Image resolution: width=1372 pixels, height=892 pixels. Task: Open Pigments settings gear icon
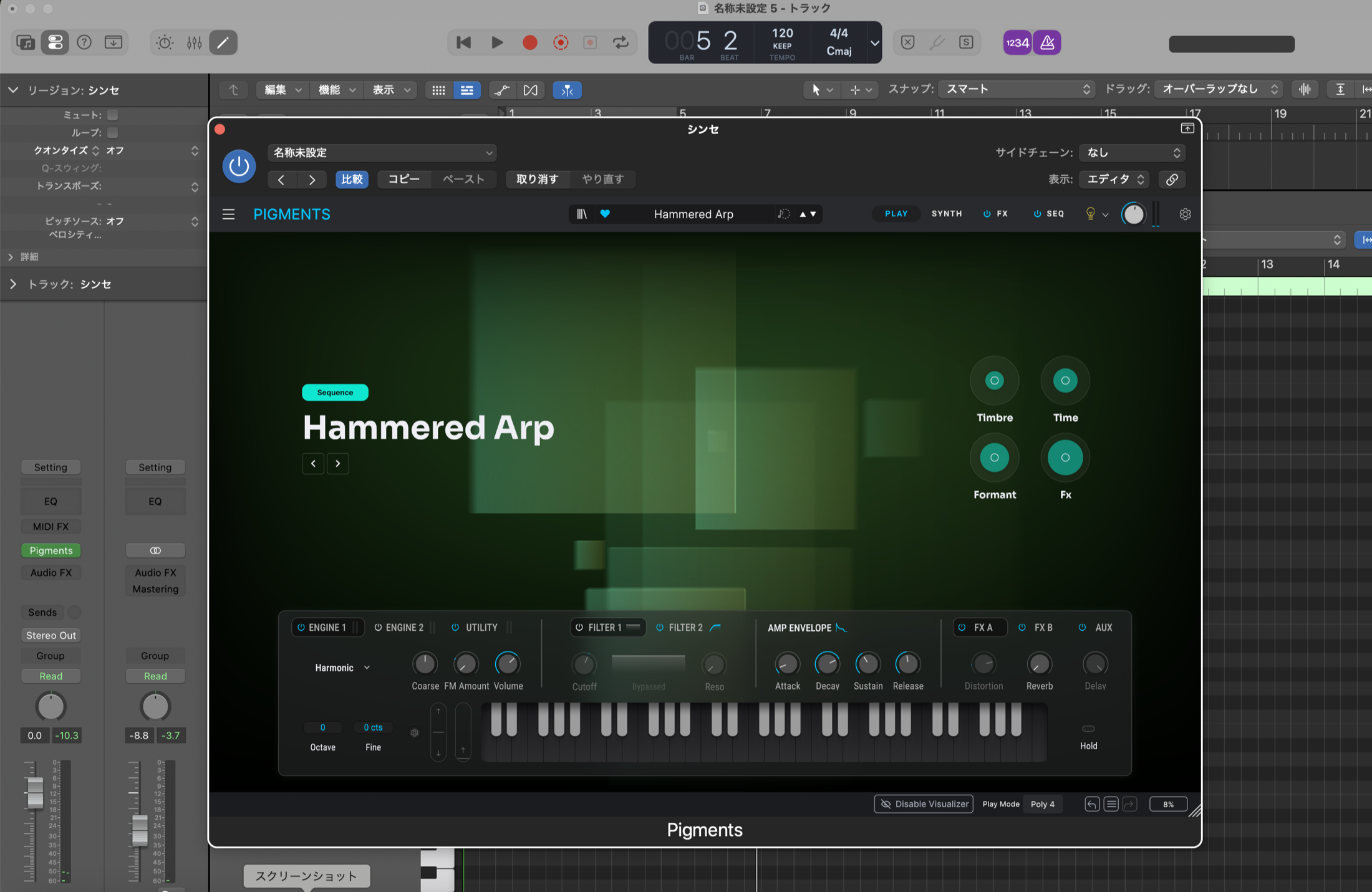coord(1185,214)
